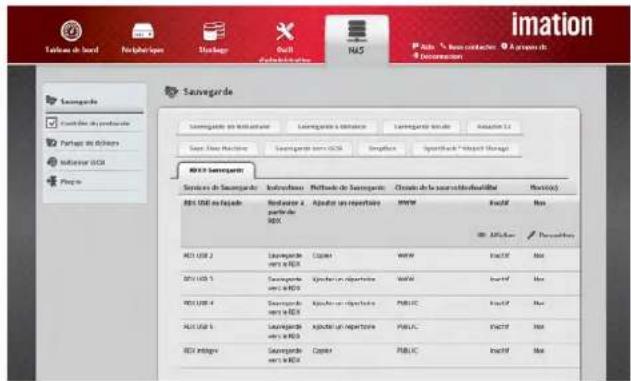631x381 pixels.
Task: Click the Méthode de Sauvegarde column header
Action: (x=348, y=187)
